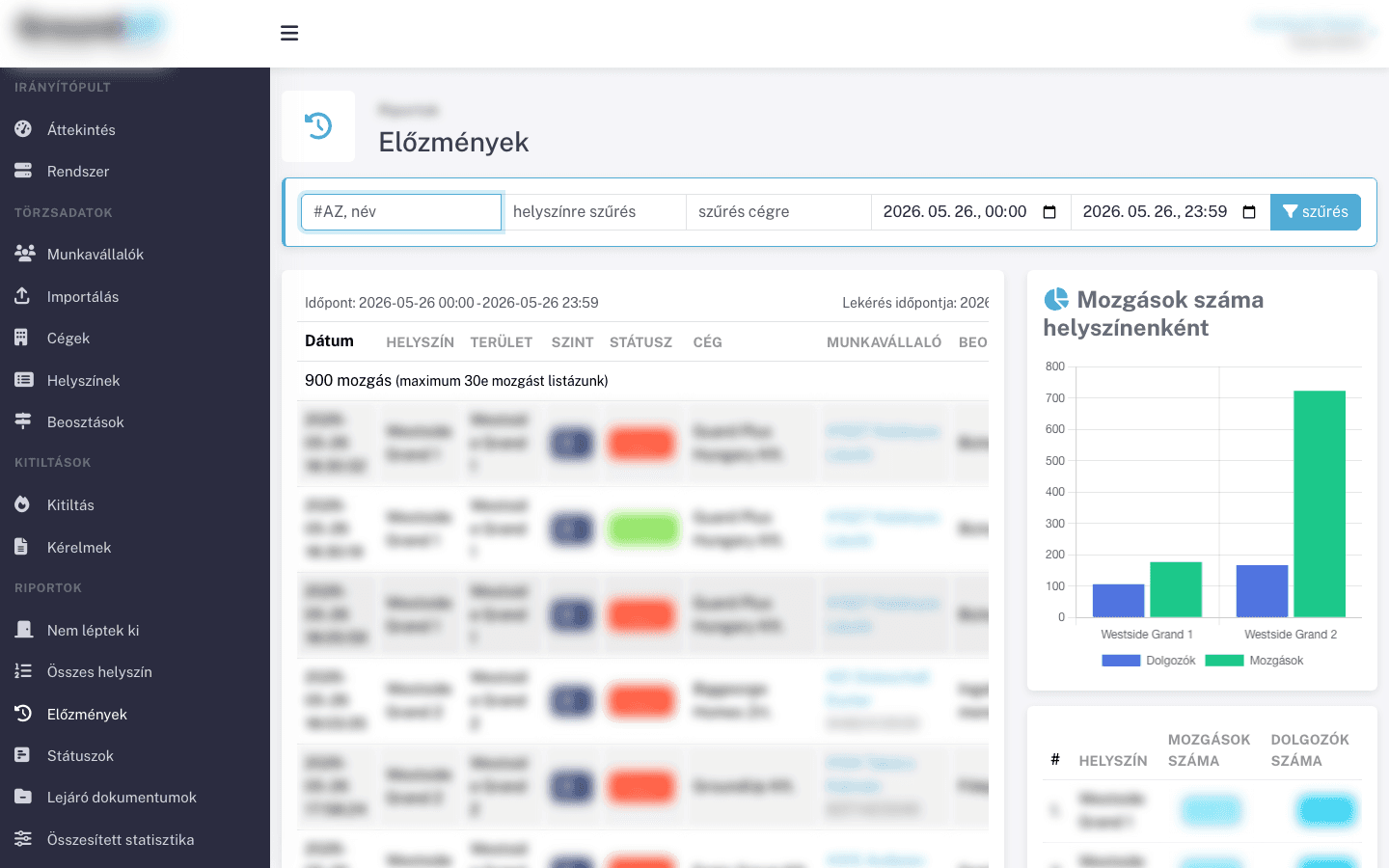Click the STÁTUSZ column header
The image size is (1389, 868).
click(640, 342)
